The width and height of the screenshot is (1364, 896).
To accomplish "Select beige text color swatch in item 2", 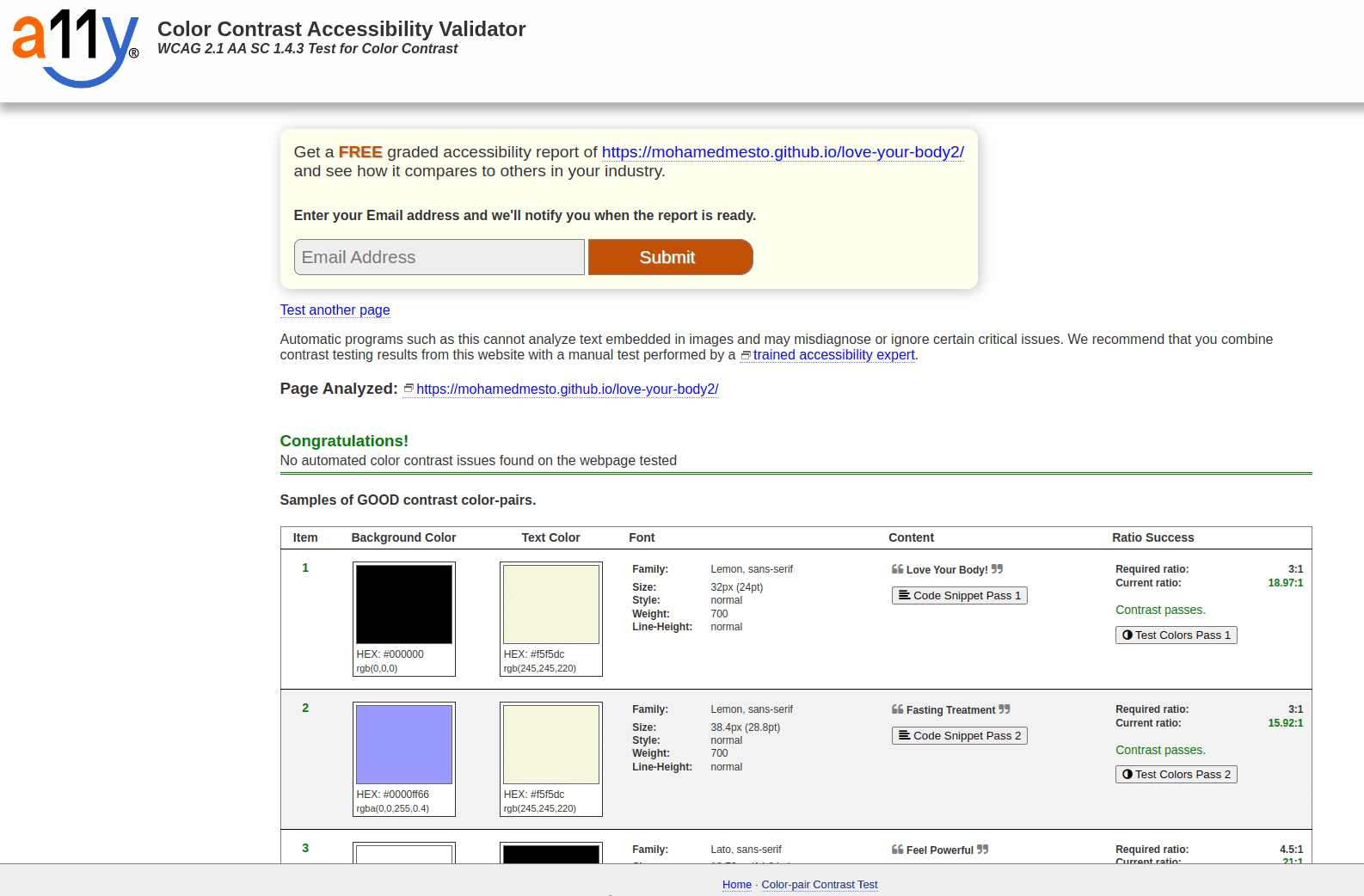I will [551, 745].
